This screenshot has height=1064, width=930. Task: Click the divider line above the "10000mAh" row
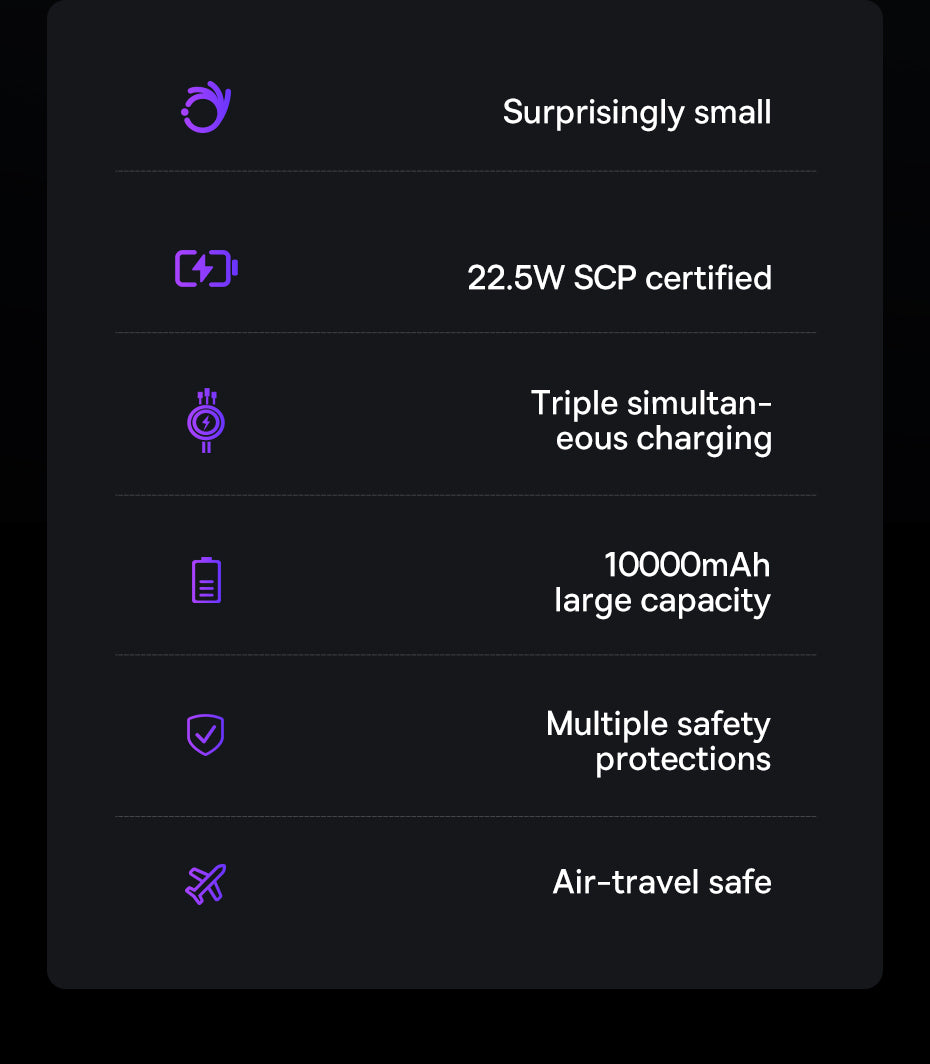click(465, 495)
